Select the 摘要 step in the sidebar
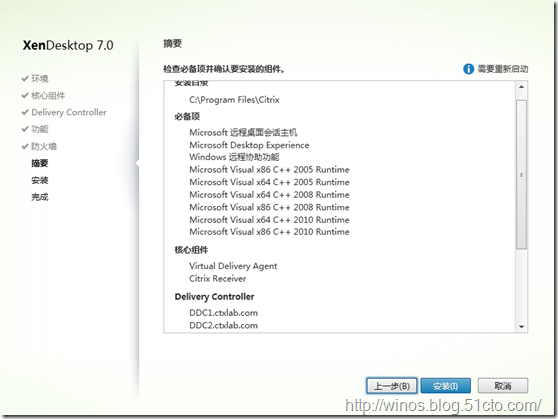Image resolution: width=558 pixels, height=419 pixels. [40, 163]
